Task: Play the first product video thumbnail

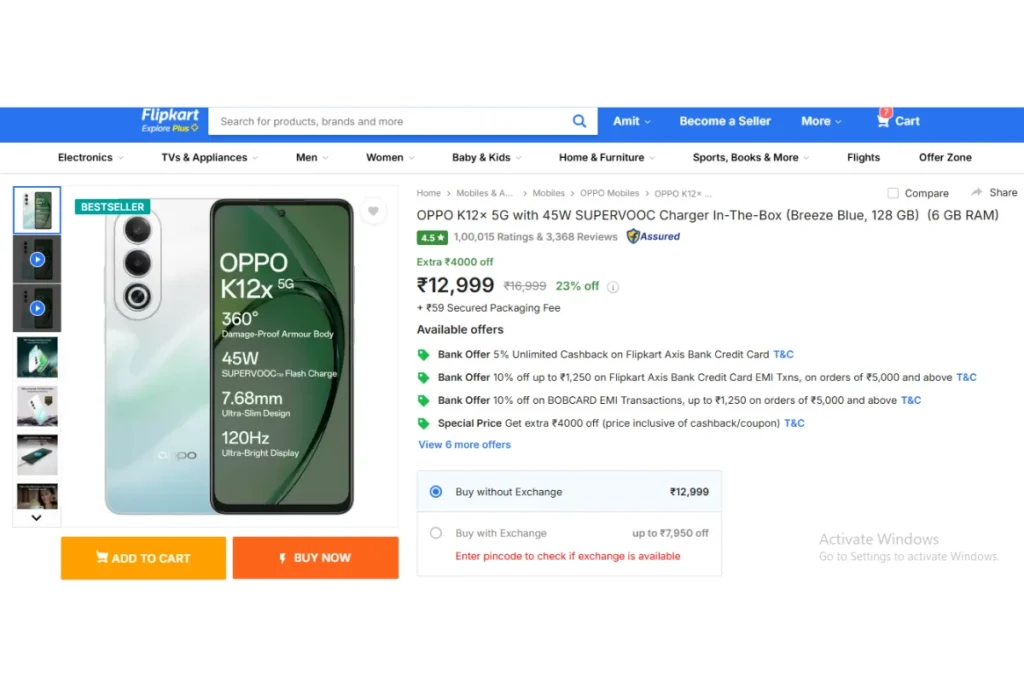Action: [37, 259]
